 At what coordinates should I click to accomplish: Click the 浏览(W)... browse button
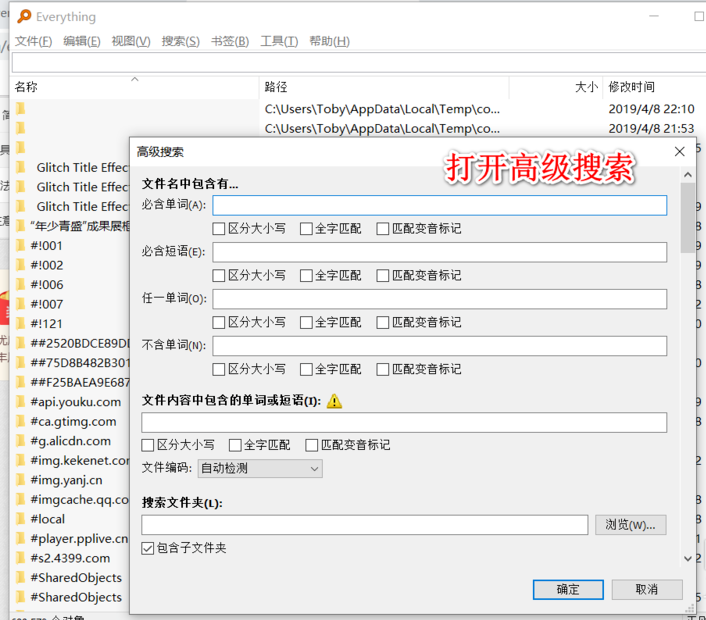pos(630,525)
